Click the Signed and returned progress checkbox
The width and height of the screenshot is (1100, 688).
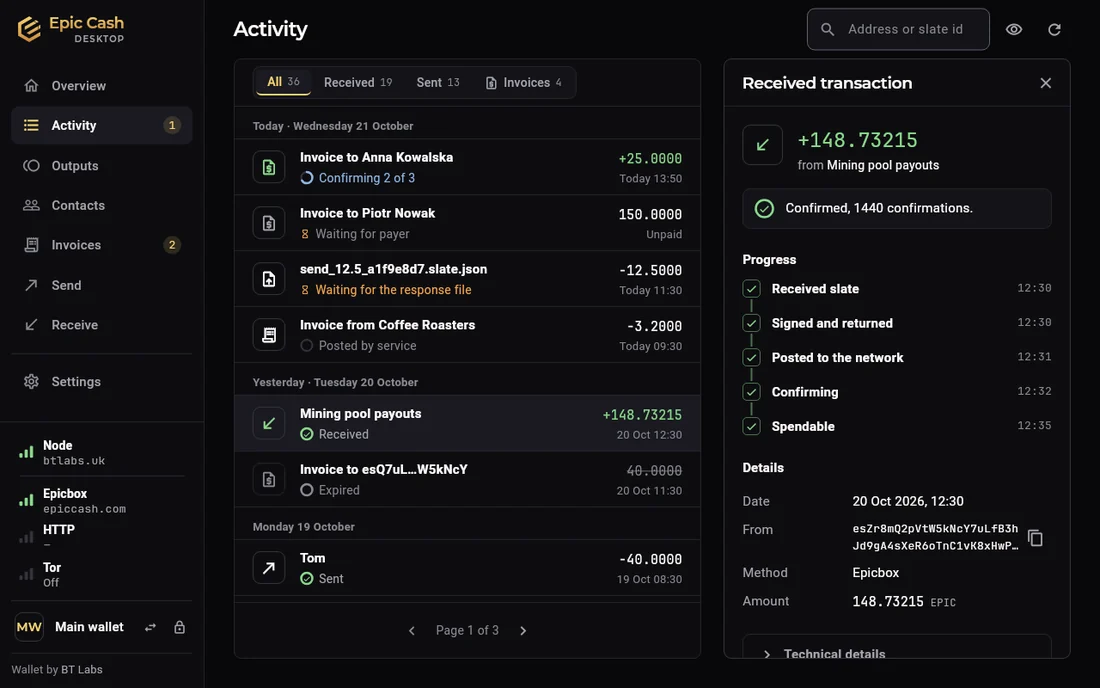coord(751,323)
